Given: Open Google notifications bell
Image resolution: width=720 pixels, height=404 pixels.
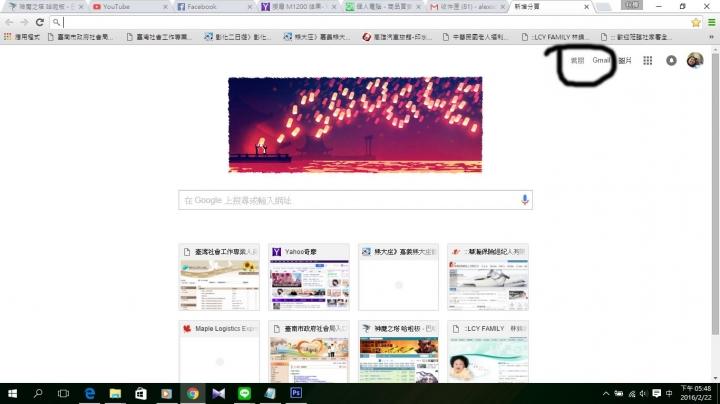Looking at the screenshot, I should 671,61.
